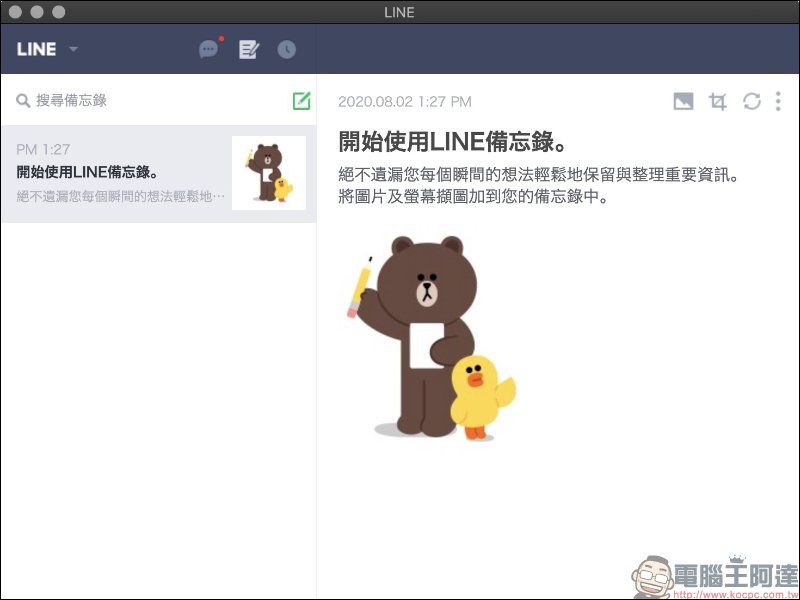Viewport: 800px width, 600px height.
Task: Click the memo body text starting 絕不遺漏
Action: (539, 174)
